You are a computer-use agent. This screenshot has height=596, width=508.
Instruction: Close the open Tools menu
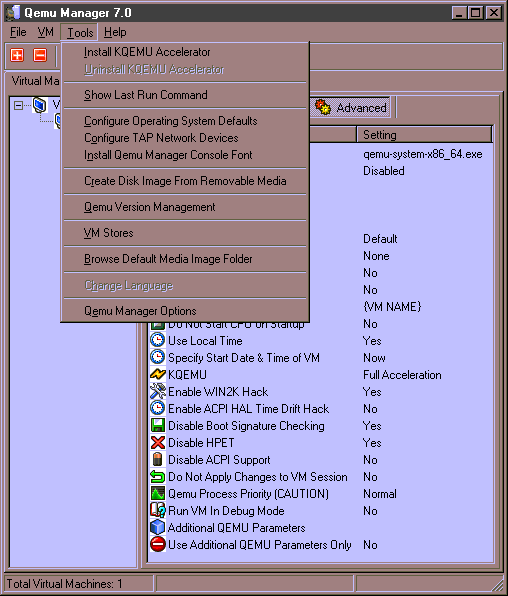(79, 32)
